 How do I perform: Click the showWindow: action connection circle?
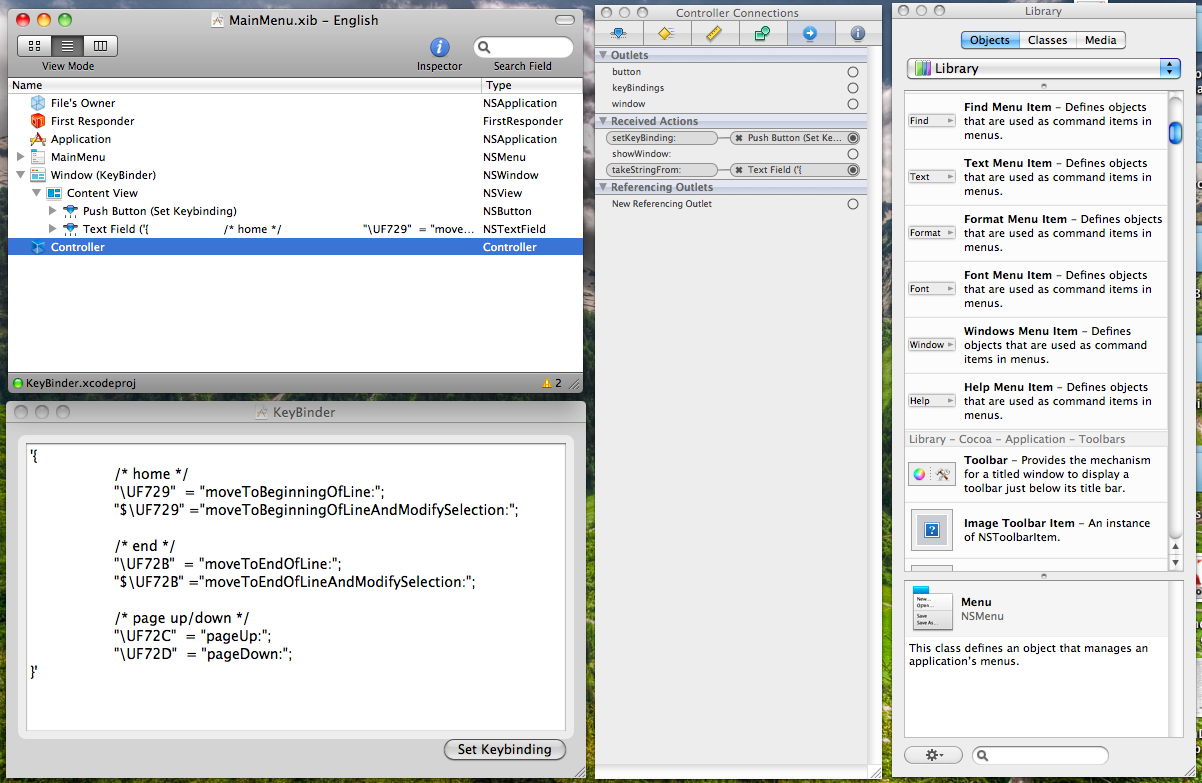click(x=853, y=154)
